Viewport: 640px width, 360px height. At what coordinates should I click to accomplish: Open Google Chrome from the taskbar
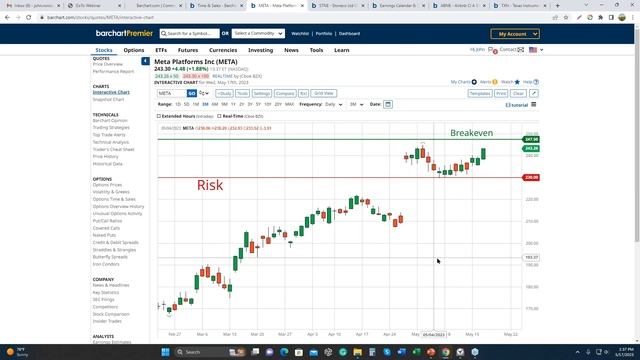pos(446,352)
